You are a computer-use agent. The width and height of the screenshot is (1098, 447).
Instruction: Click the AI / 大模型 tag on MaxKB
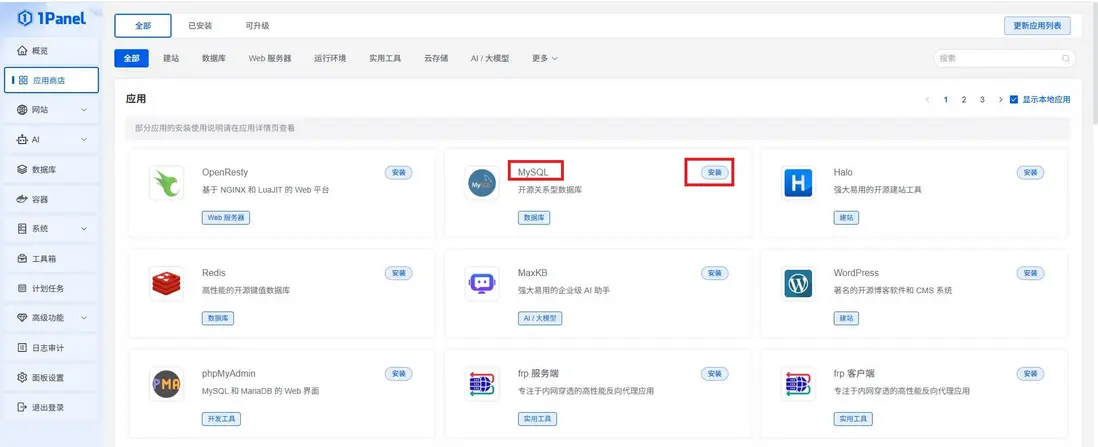[540, 318]
